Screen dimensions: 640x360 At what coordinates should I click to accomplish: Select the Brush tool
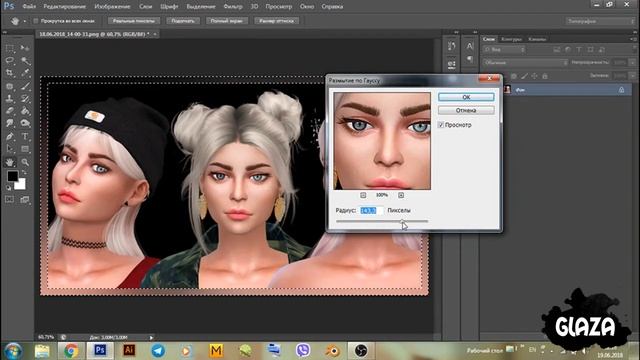pos(25,86)
